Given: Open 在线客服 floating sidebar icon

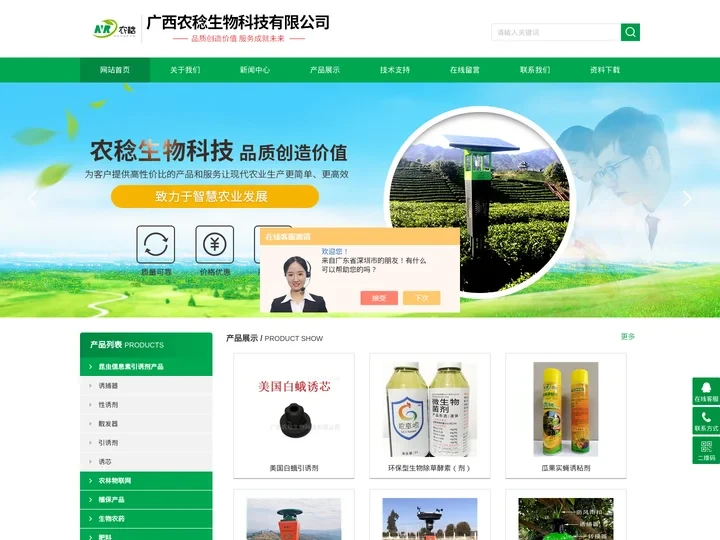Looking at the screenshot, I should [706, 391].
